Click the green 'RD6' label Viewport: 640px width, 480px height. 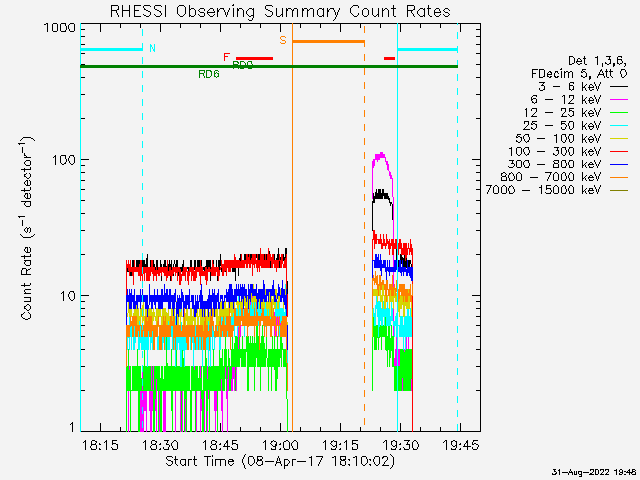point(209,74)
